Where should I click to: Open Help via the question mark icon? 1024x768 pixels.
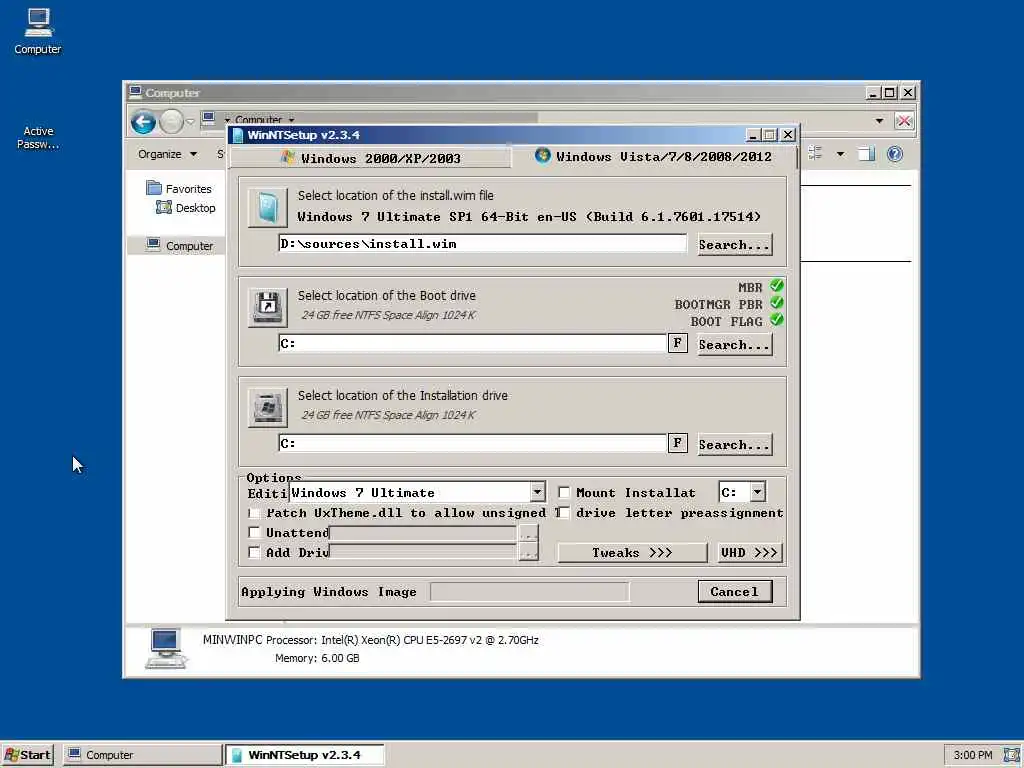click(x=895, y=154)
